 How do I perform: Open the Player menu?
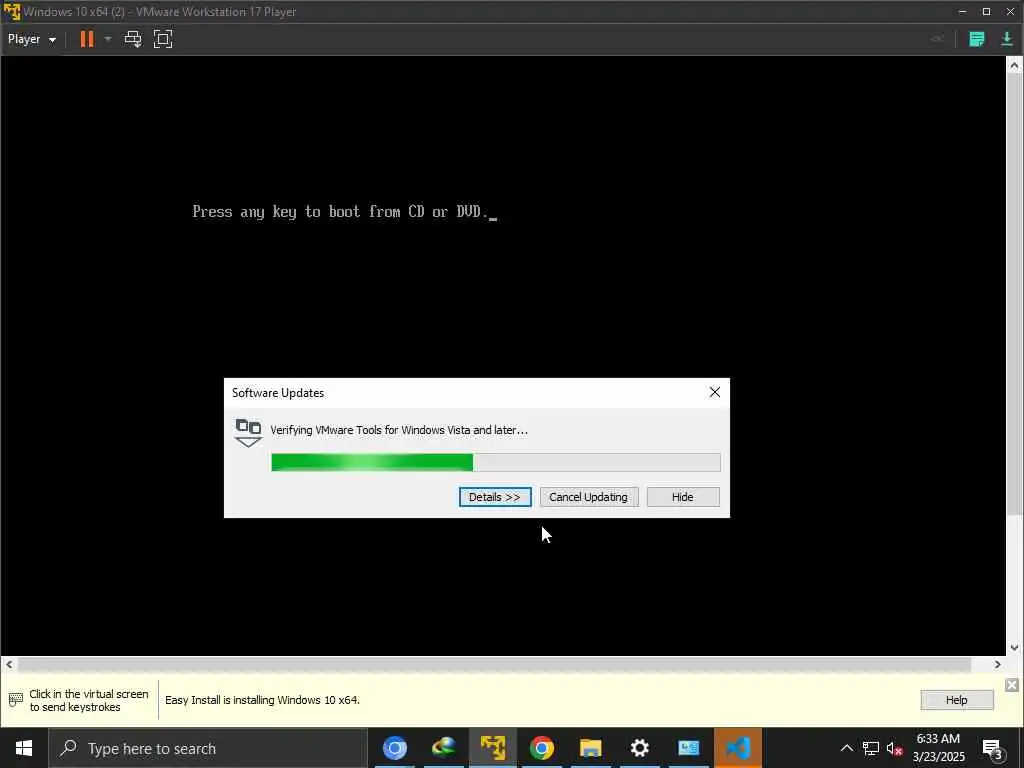tap(31, 39)
